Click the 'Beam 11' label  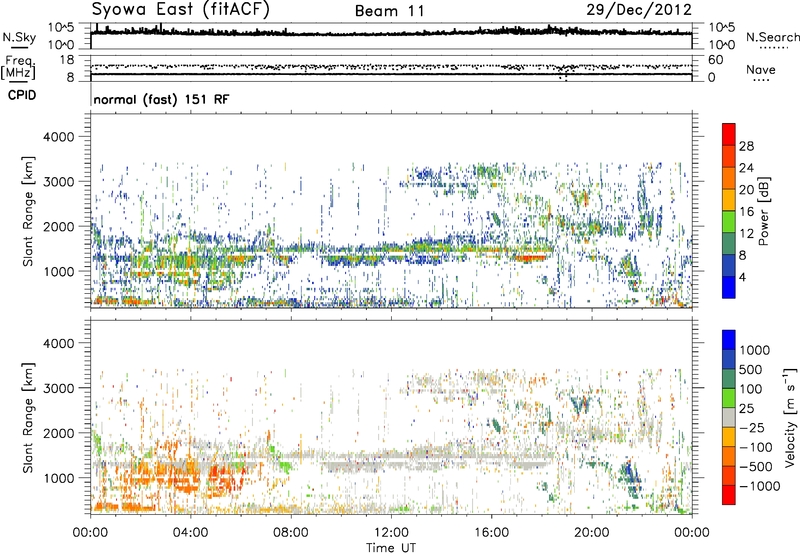tap(390, 11)
